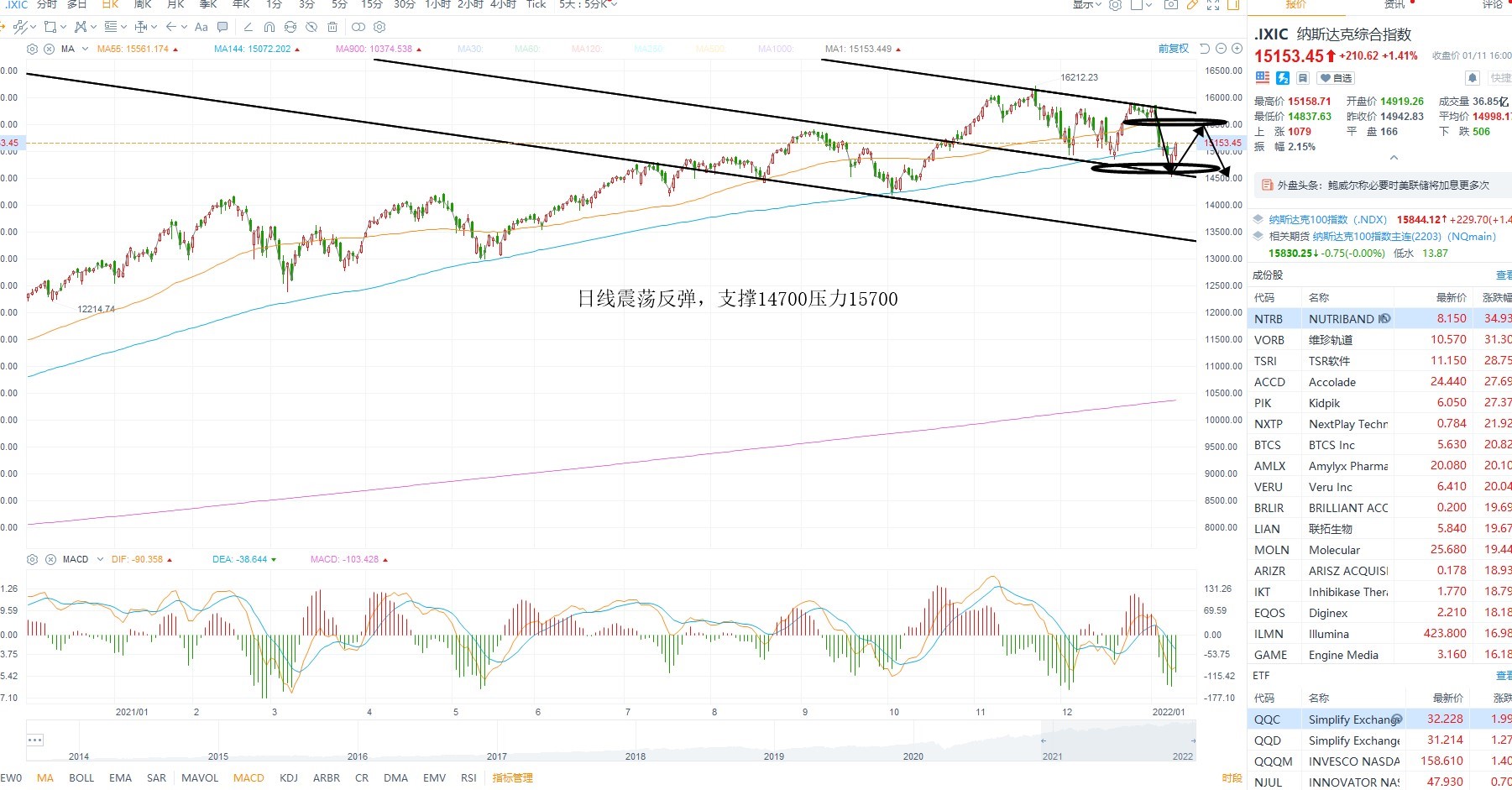This screenshot has height=790, width=1512.
Task: Select the arrow annotation tool
Action: coord(171,27)
